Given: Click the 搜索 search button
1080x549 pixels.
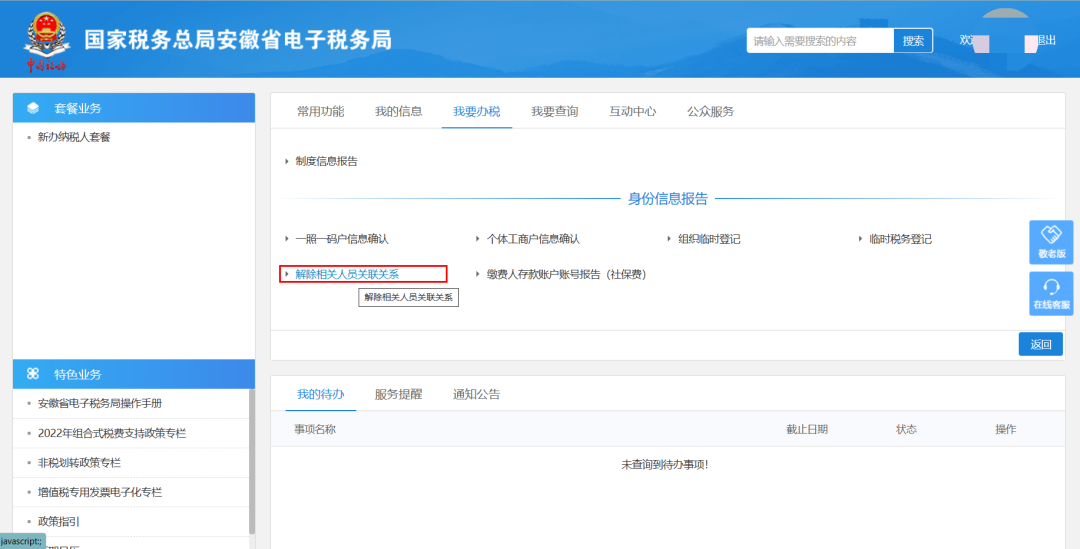Looking at the screenshot, I should tap(913, 41).
